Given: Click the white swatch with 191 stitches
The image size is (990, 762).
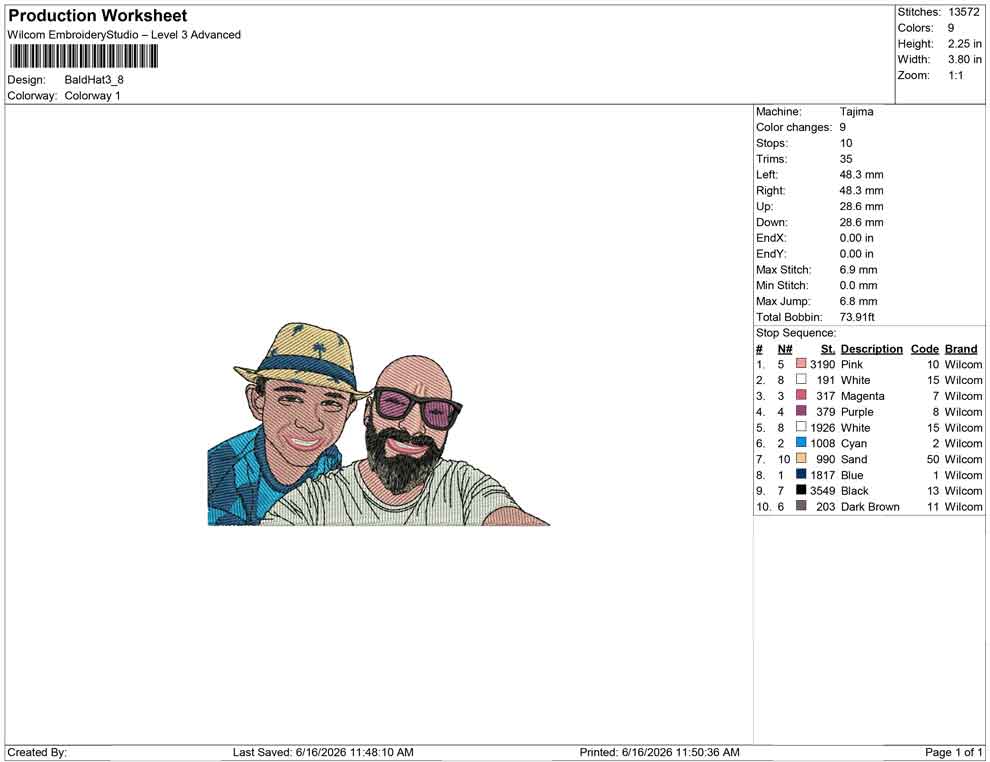Looking at the screenshot, I should [x=801, y=379].
